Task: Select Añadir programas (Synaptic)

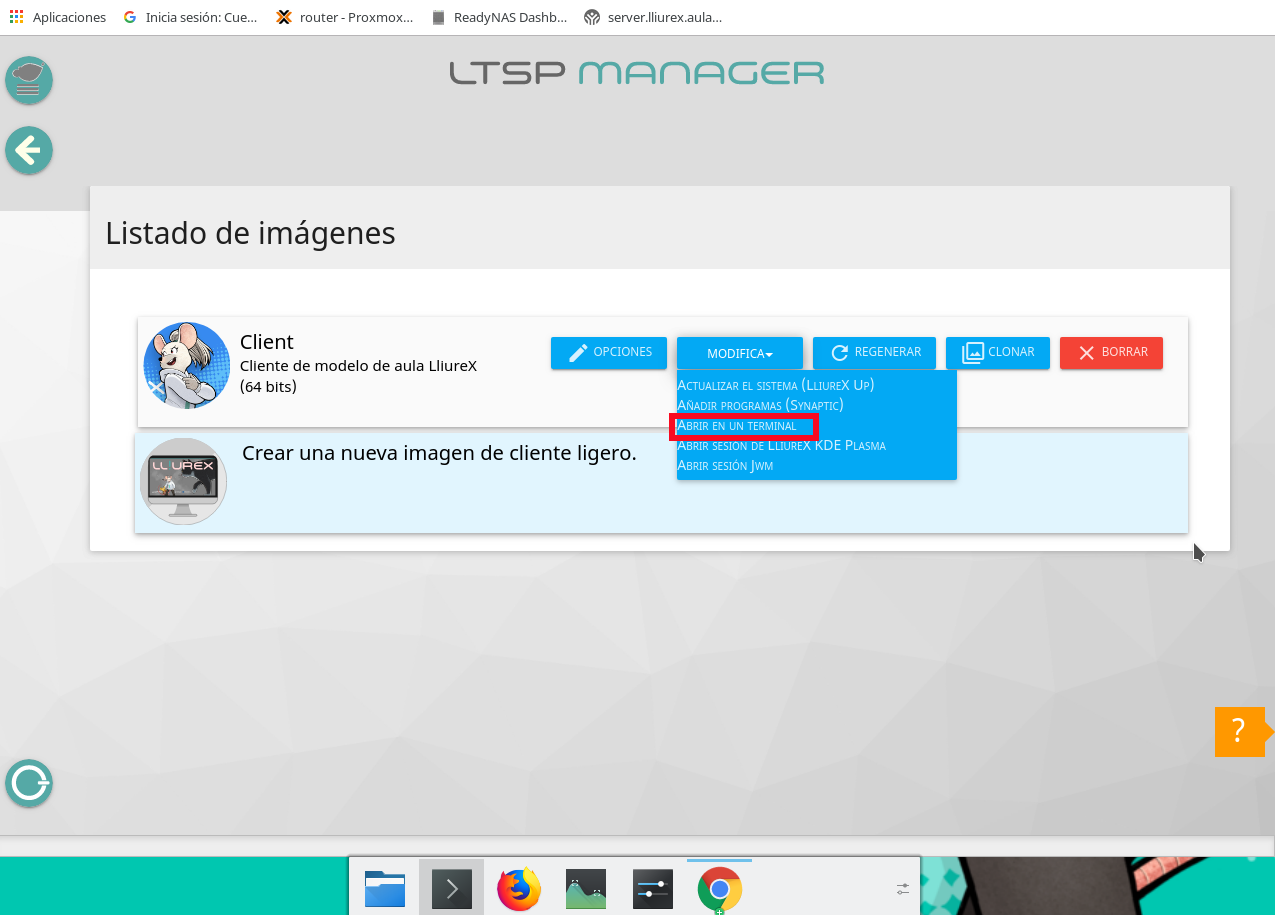Action: pos(760,405)
